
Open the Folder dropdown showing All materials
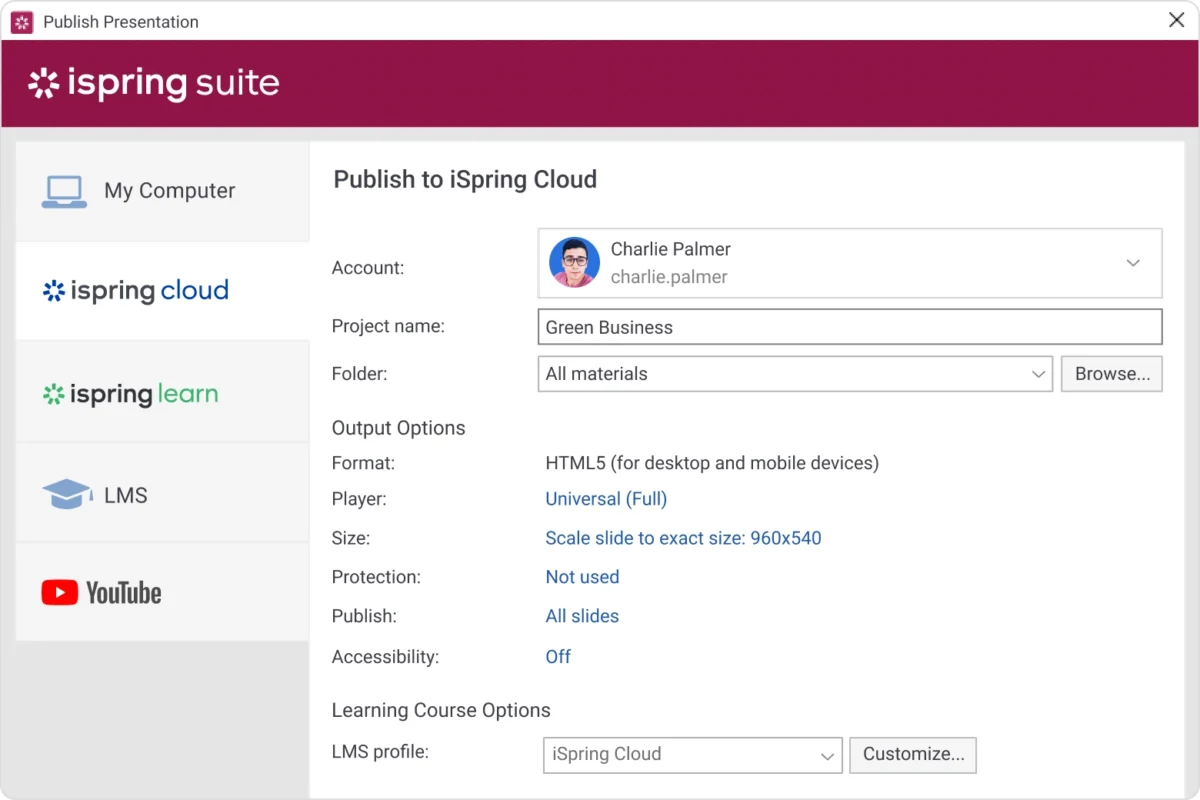tap(795, 374)
